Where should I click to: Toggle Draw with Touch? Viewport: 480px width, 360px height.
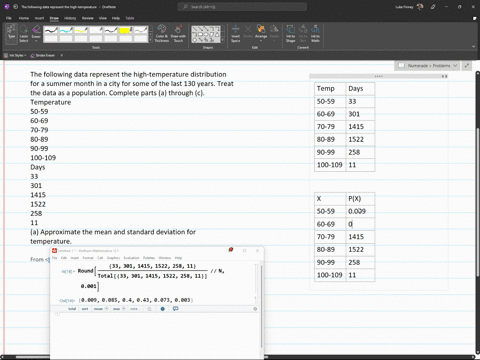click(x=178, y=33)
